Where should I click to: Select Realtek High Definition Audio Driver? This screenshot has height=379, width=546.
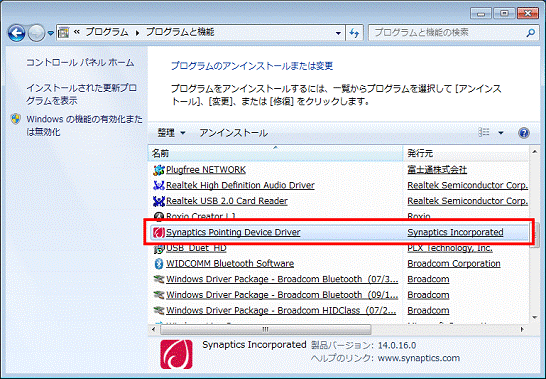pyautogui.click(x=240, y=185)
